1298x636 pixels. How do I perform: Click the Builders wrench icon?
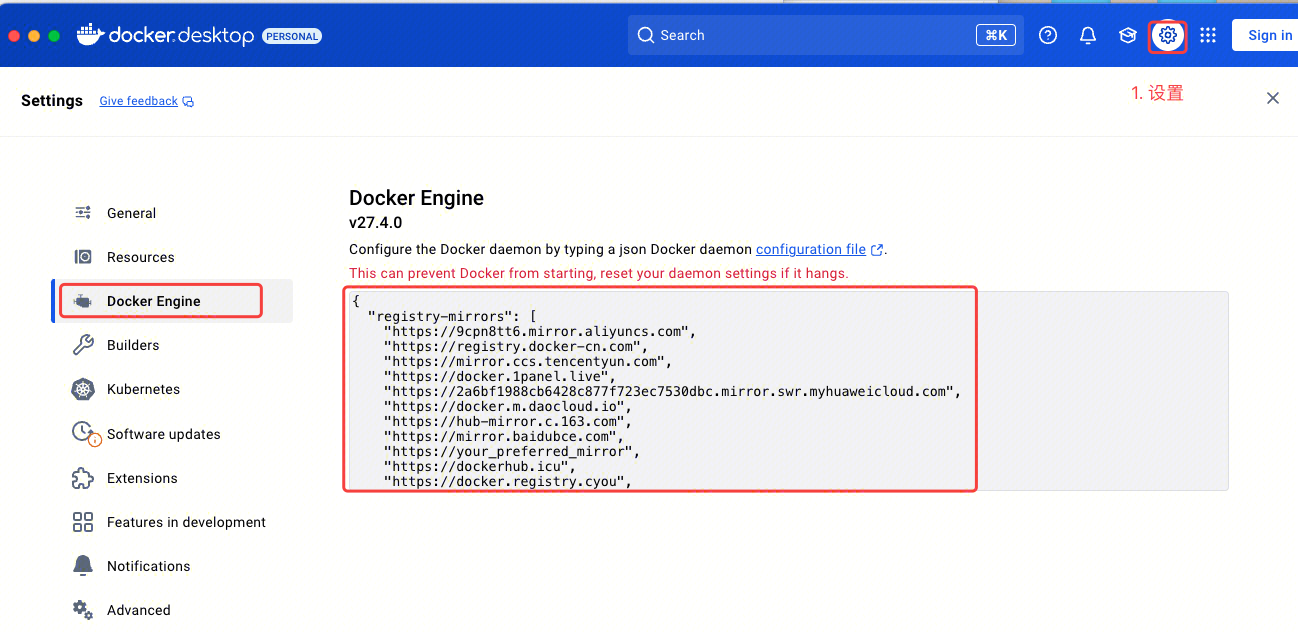tap(83, 345)
